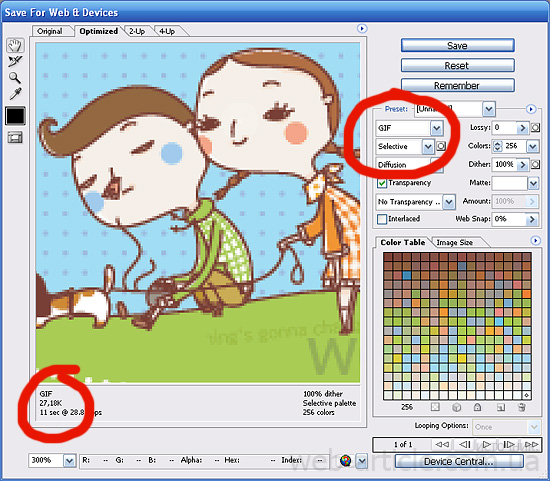Switch to the 2-Up tab
550x481 pixels.
(137, 31)
